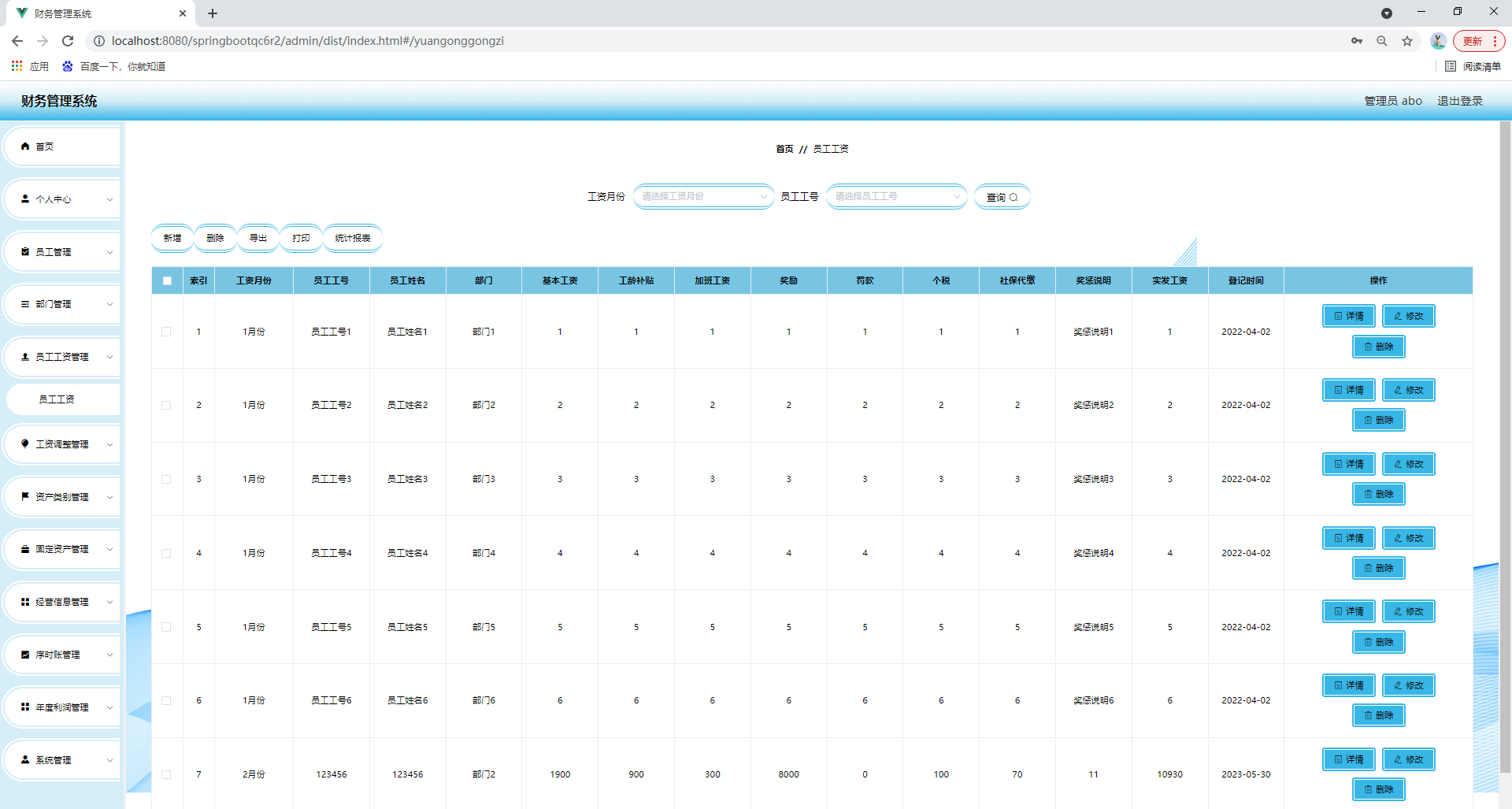This screenshot has height=809, width=1512.
Task: Open the Apps grid icon in bookmarks bar
Action: (17, 66)
